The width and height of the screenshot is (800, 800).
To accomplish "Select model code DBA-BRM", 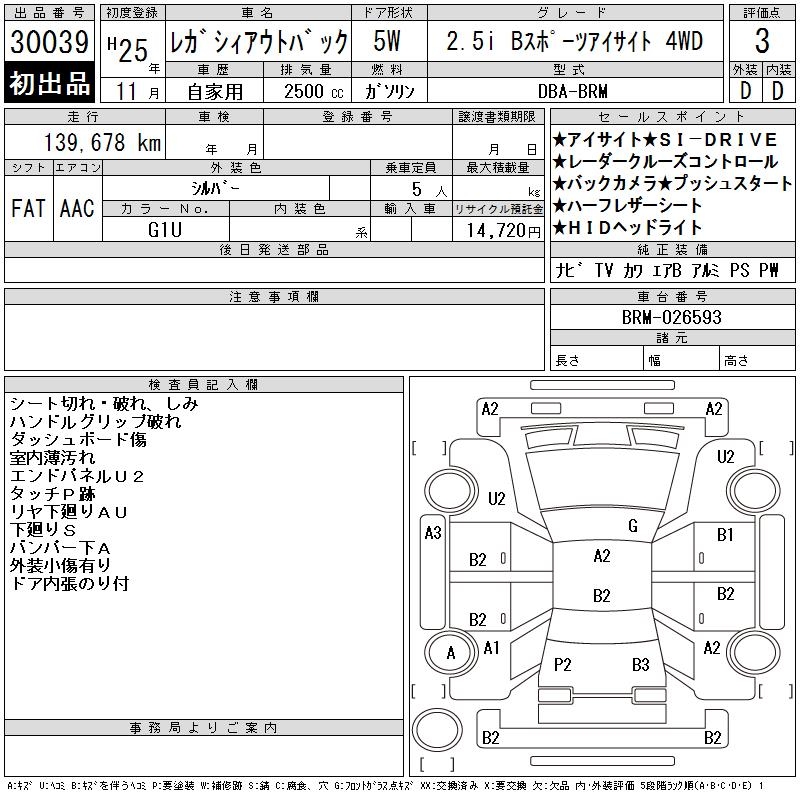I will point(573,91).
